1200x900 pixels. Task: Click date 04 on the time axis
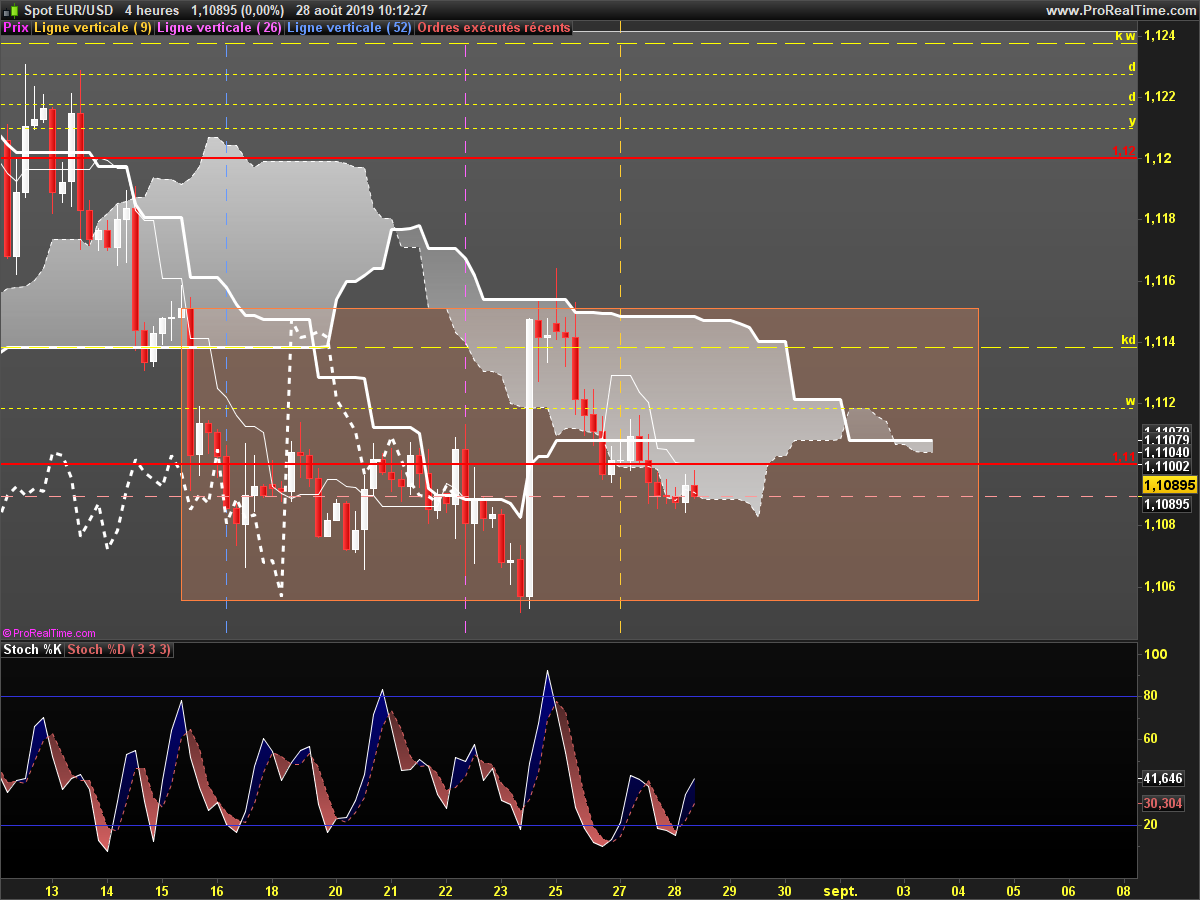click(958, 890)
